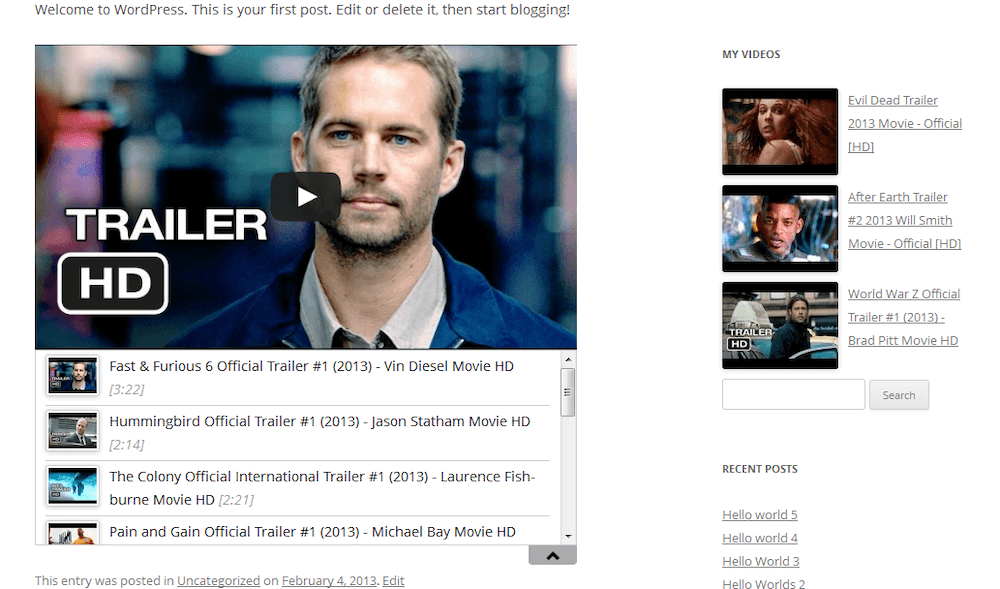Open the World War Z Official Trailer link
1000x589 pixels.
pos(904,317)
